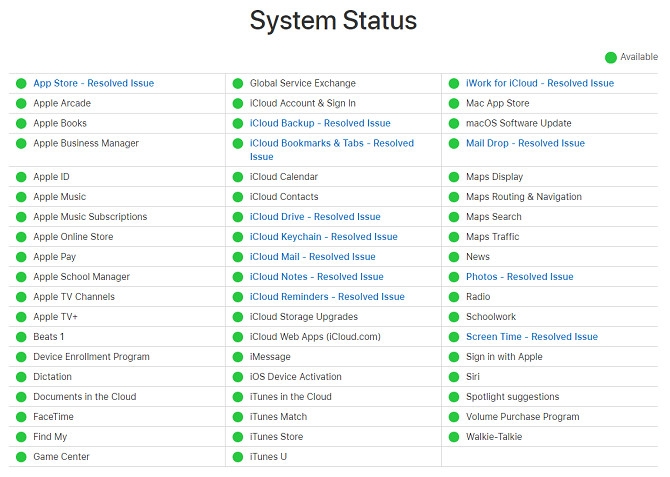Click the status dot beside Maps Traffic
The width and height of the screenshot is (670, 477).
454,237
